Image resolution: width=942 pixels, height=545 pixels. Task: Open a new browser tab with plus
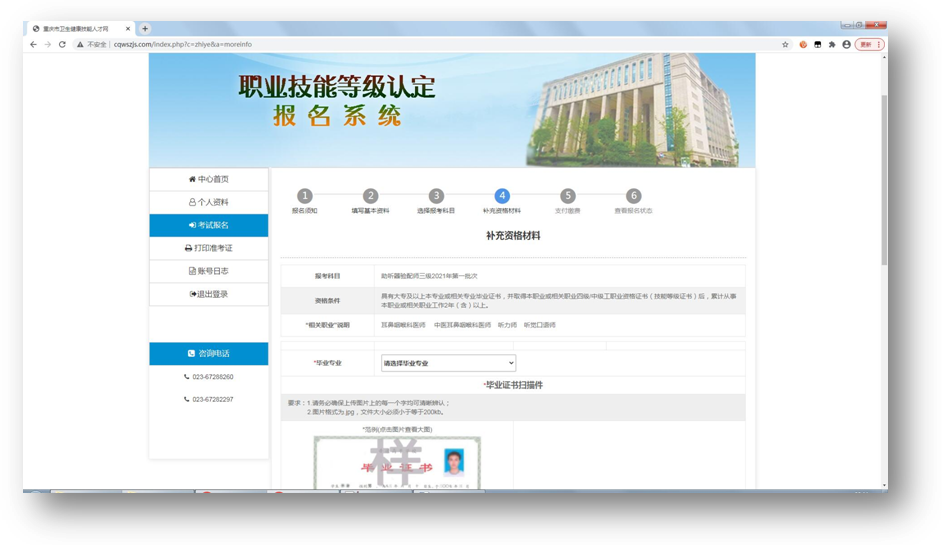145,29
